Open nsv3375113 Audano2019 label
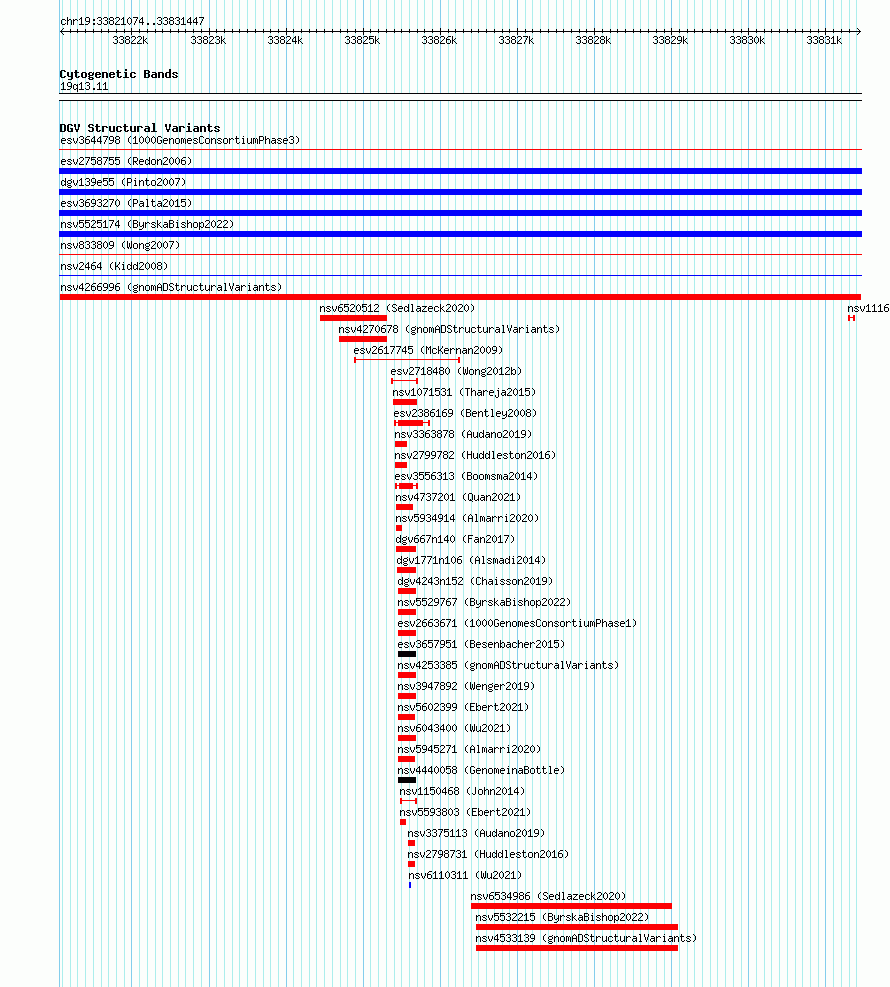The width and height of the screenshot is (890, 987). coord(476,833)
